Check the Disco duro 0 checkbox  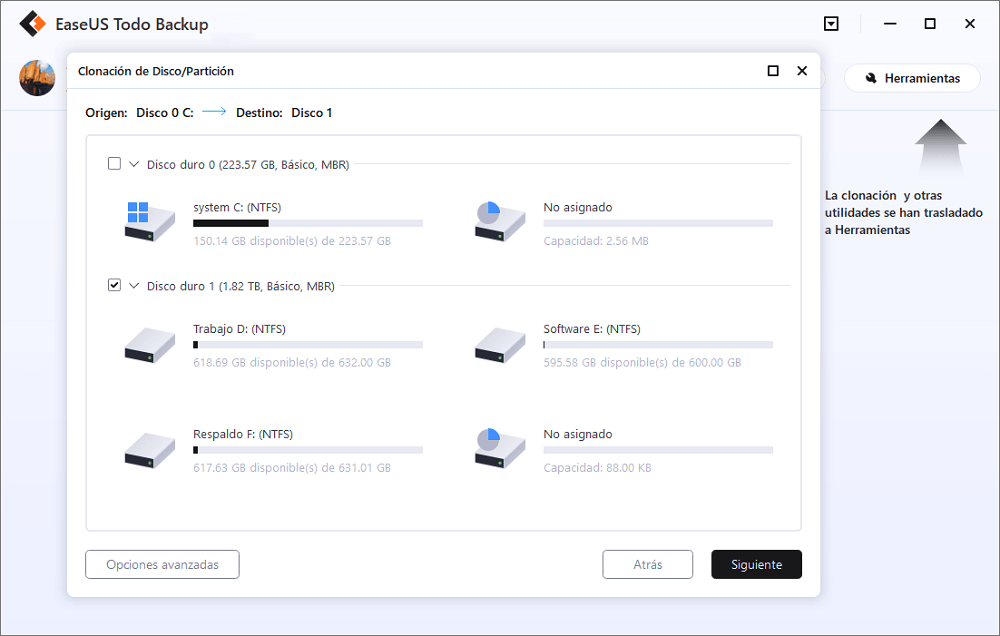(x=115, y=164)
